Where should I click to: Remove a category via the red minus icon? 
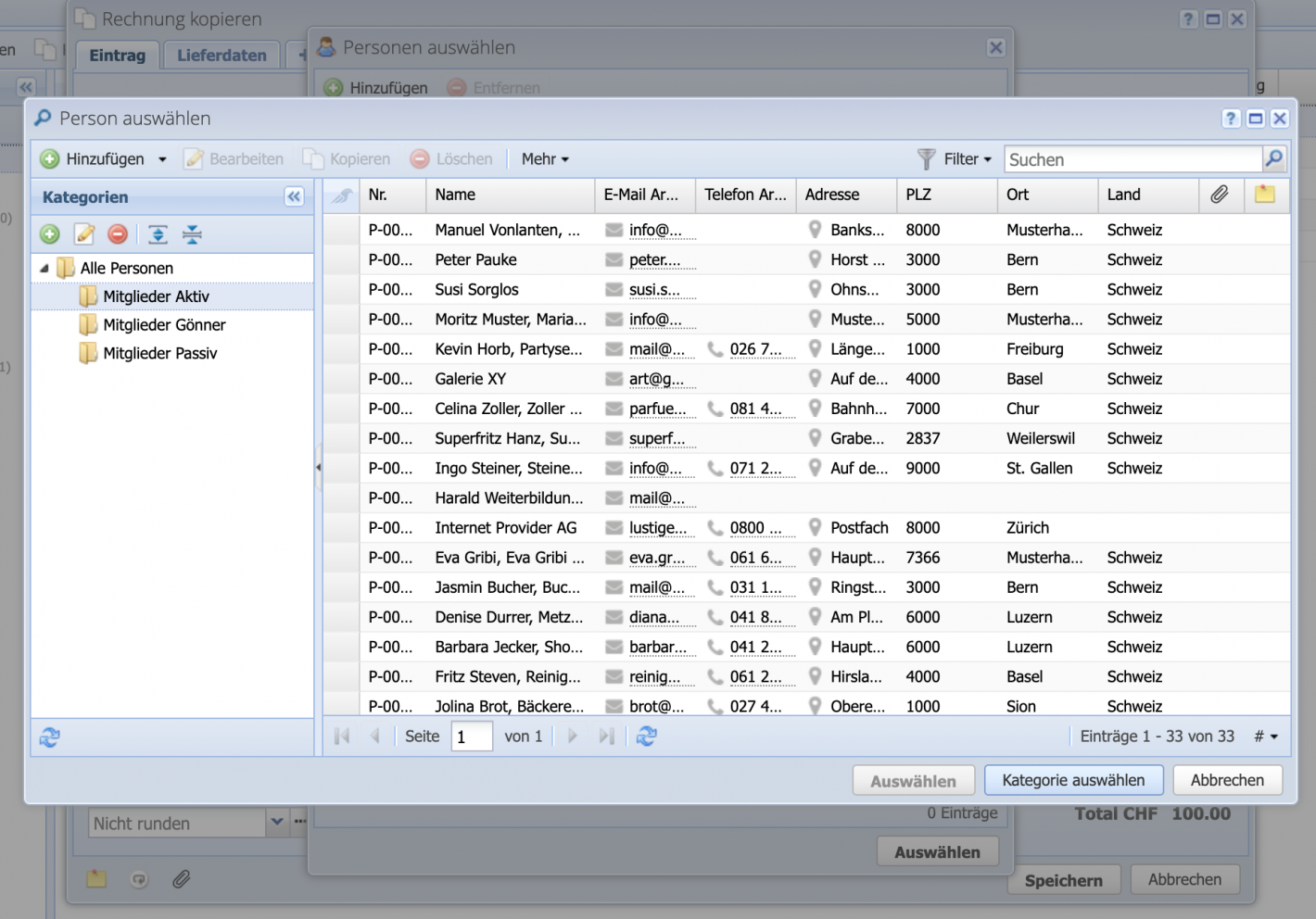coord(118,234)
